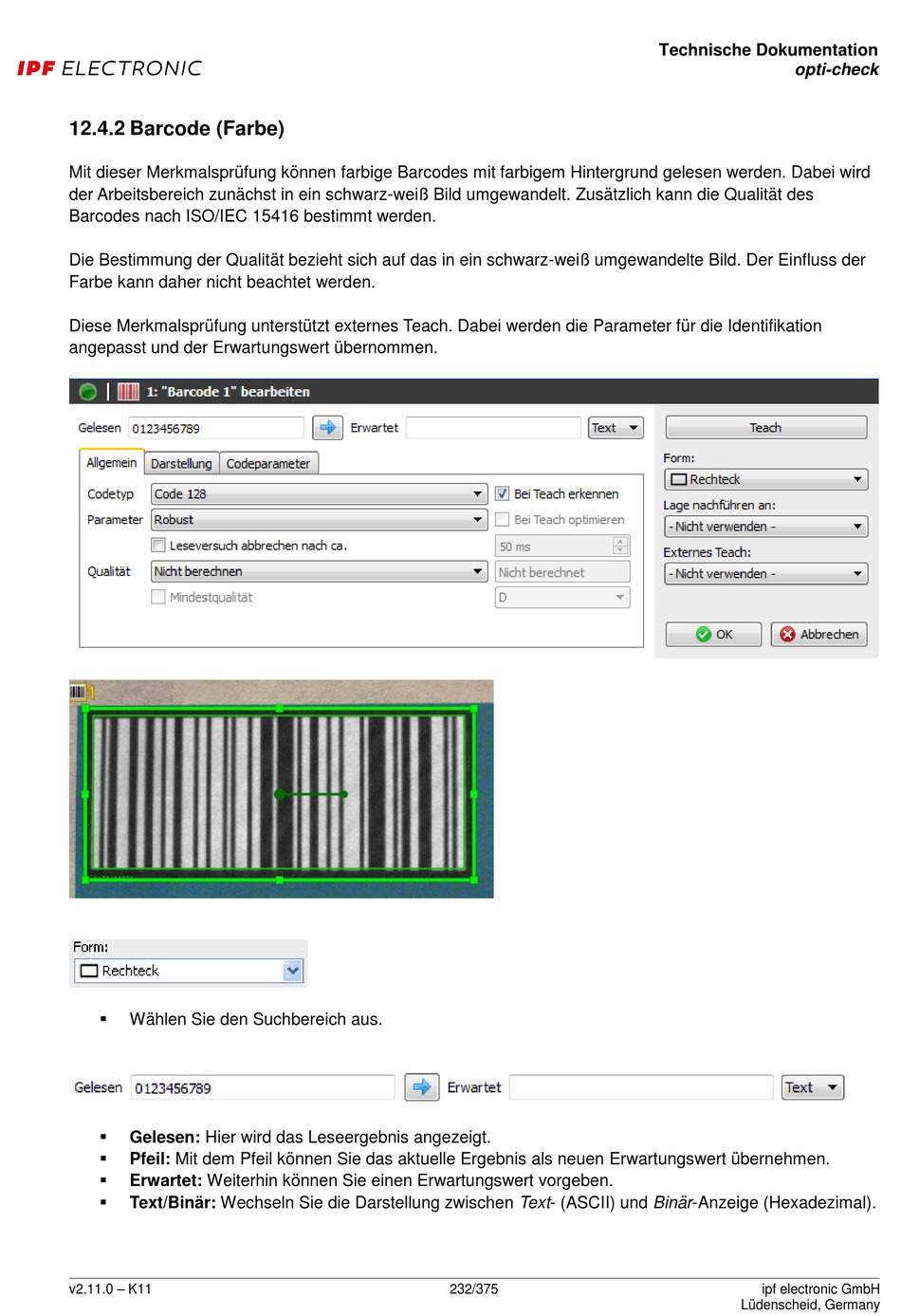This screenshot has width=901, height=1316.
Task: Toggle 'Bei Teach optimieren' checkbox
Action: coord(503,519)
